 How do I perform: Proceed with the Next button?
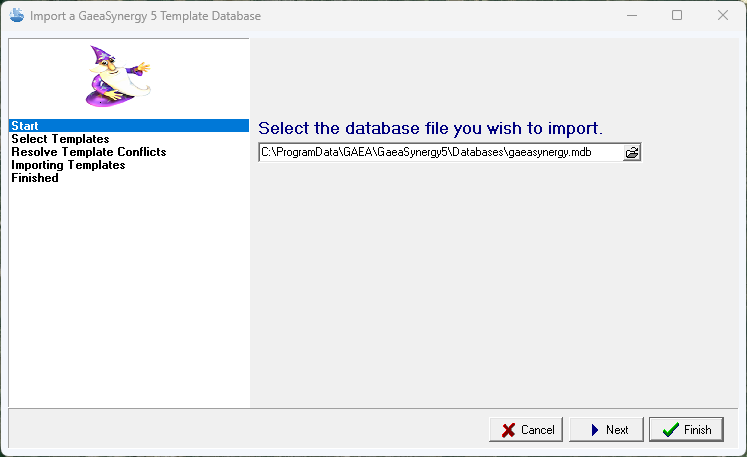[x=607, y=430]
